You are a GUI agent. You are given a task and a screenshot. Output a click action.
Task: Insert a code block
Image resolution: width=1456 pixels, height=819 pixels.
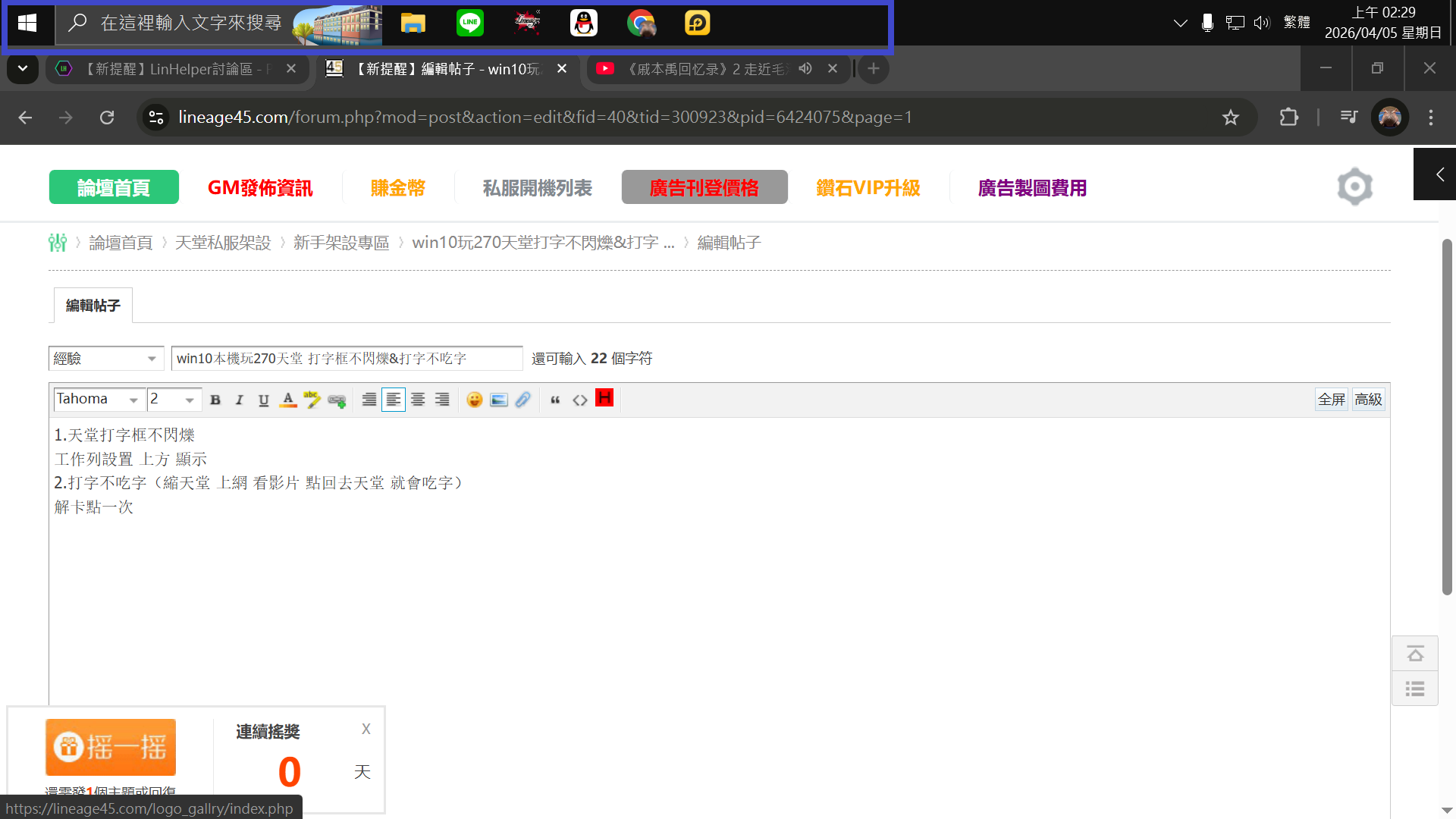tap(580, 400)
